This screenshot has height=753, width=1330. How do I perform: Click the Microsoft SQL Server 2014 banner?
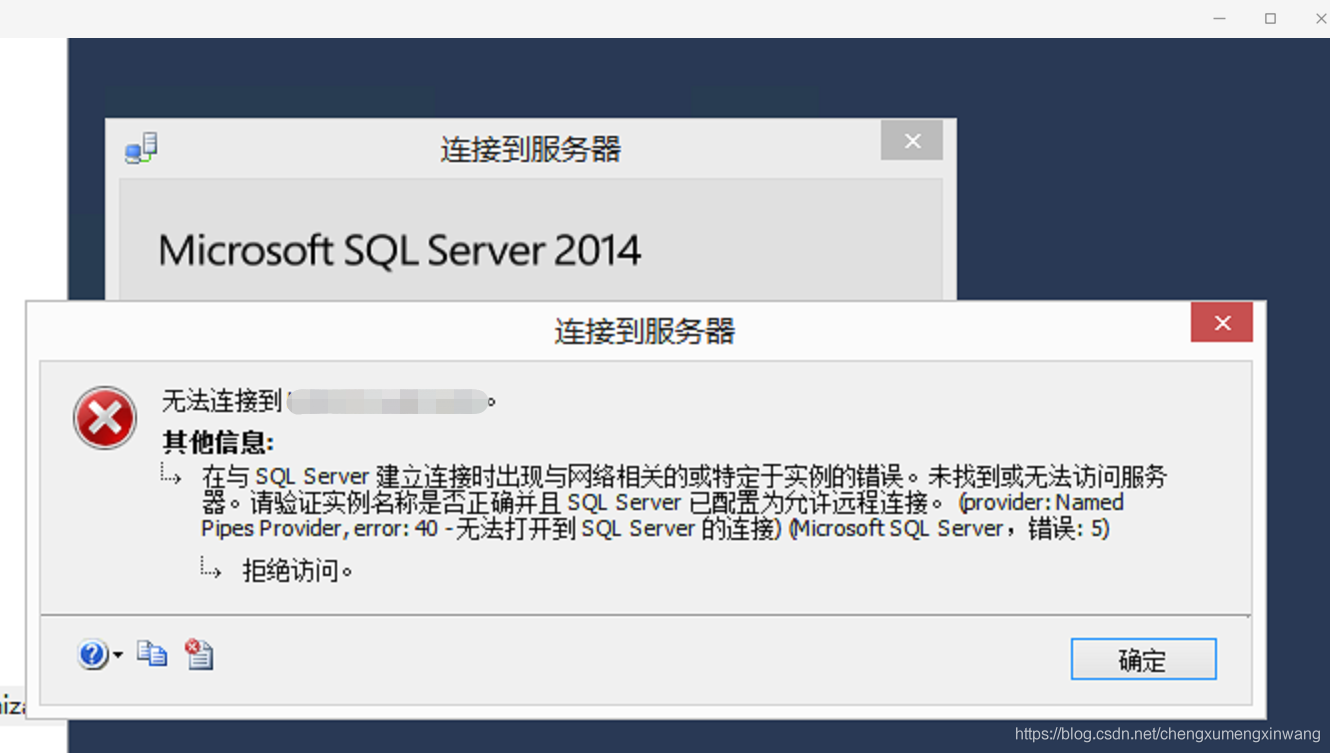point(399,250)
